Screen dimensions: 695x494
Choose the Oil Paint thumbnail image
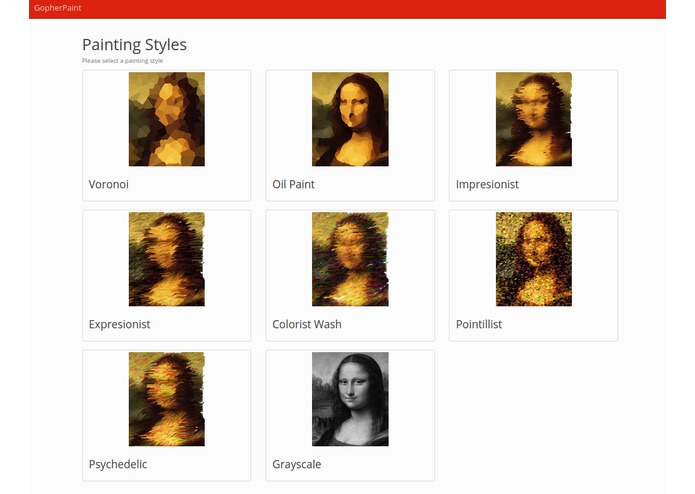(350, 119)
